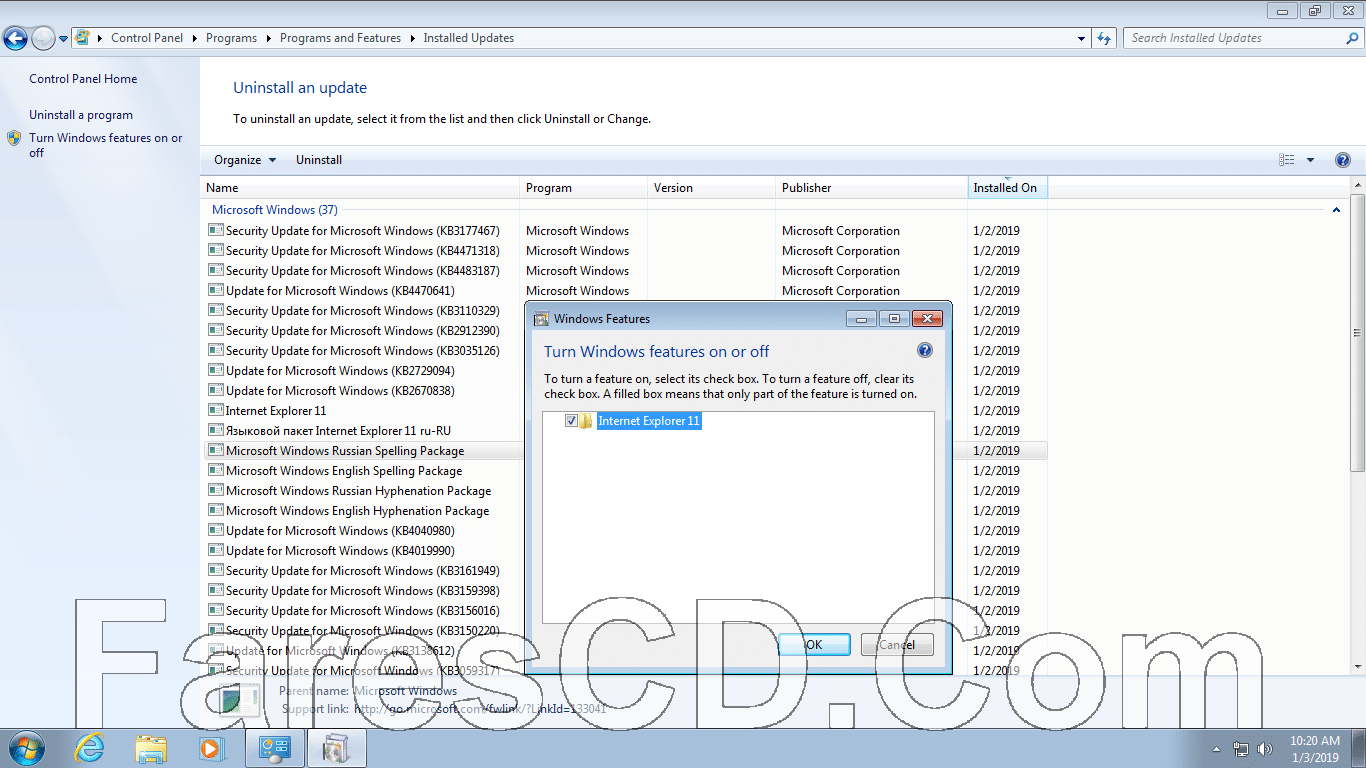The image size is (1366, 768).
Task: Select Security Update KB3159398 row
Action: pos(363,591)
